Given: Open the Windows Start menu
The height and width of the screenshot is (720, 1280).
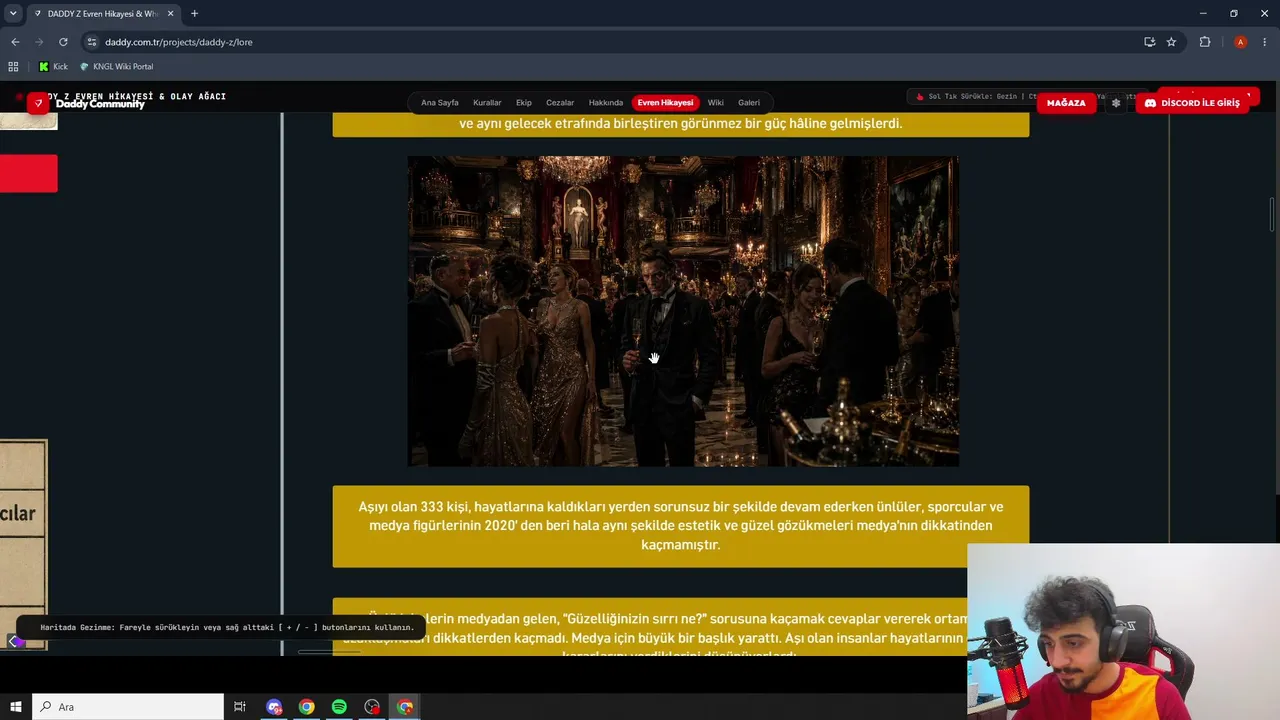Looking at the screenshot, I should pyautogui.click(x=16, y=707).
